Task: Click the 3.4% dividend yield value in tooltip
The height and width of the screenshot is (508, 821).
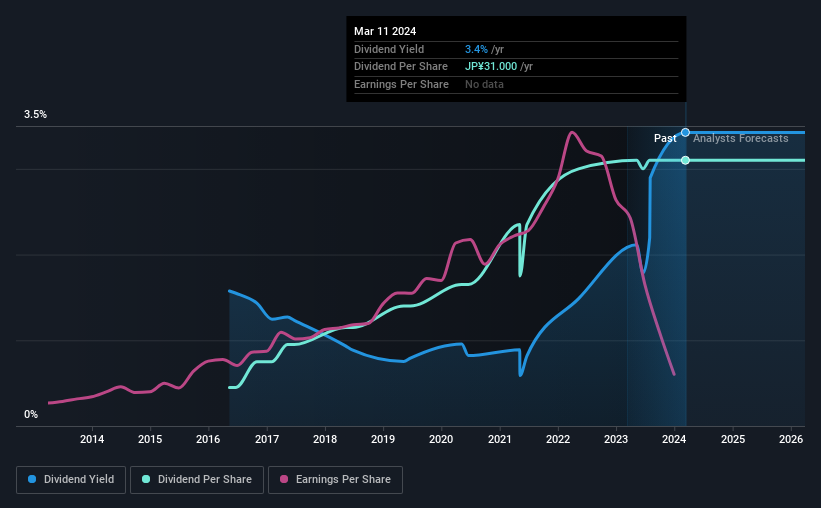Action: 476,49
